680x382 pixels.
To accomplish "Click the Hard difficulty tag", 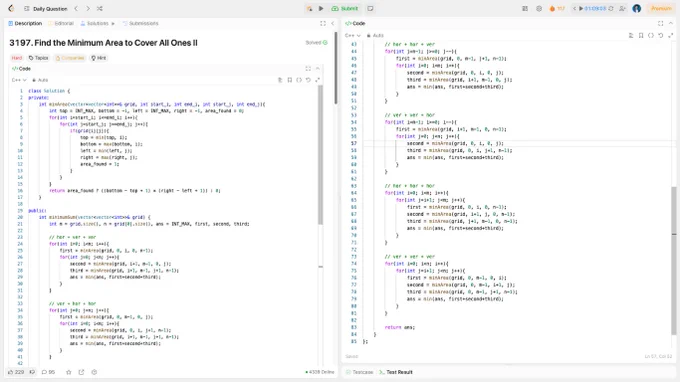I will (16, 58).
